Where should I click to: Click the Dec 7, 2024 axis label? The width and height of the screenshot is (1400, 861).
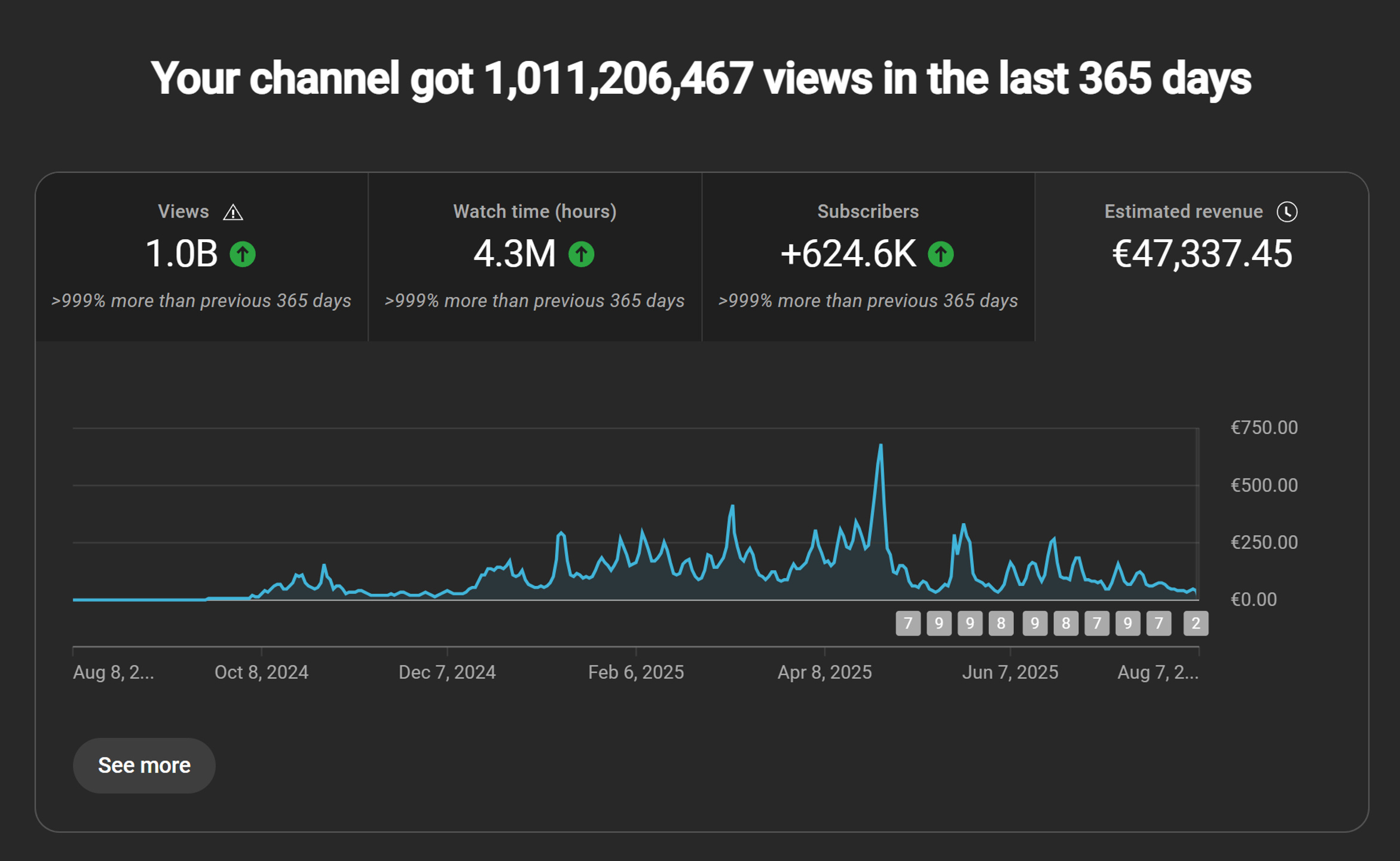447,673
